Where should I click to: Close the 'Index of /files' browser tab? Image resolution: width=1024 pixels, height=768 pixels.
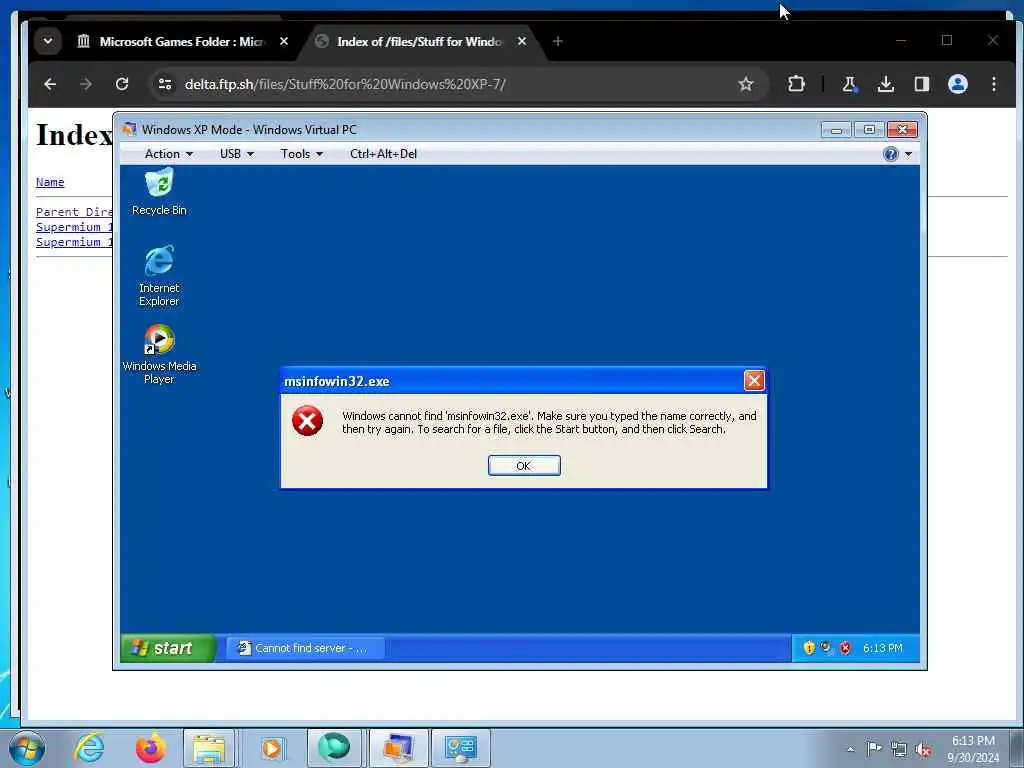tap(522, 41)
